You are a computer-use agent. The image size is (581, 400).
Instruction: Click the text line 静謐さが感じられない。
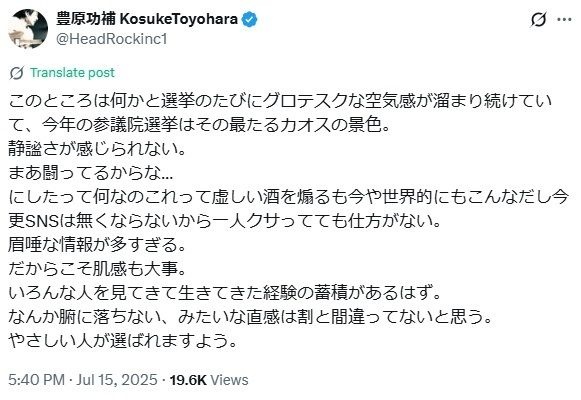point(97,149)
